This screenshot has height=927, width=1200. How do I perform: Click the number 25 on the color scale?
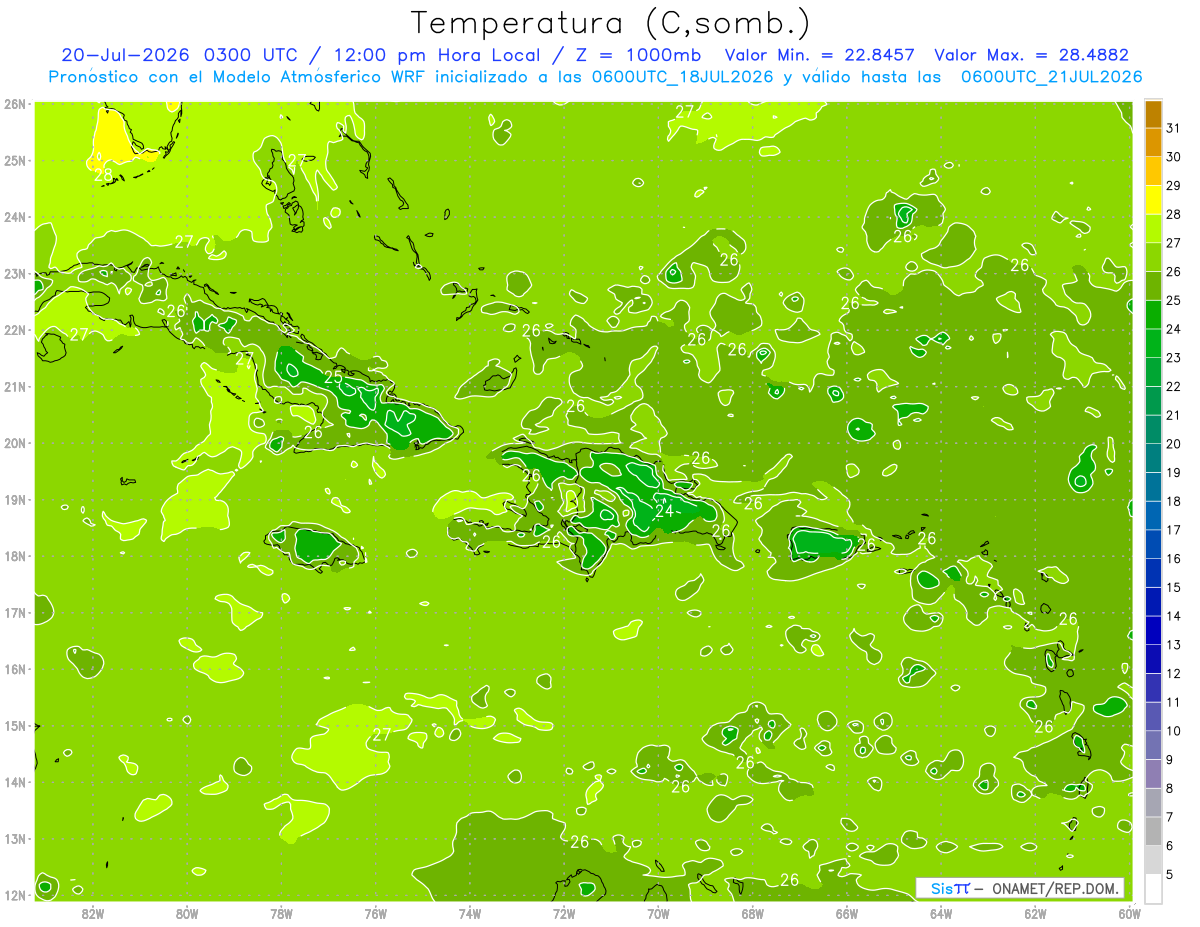tap(1173, 300)
